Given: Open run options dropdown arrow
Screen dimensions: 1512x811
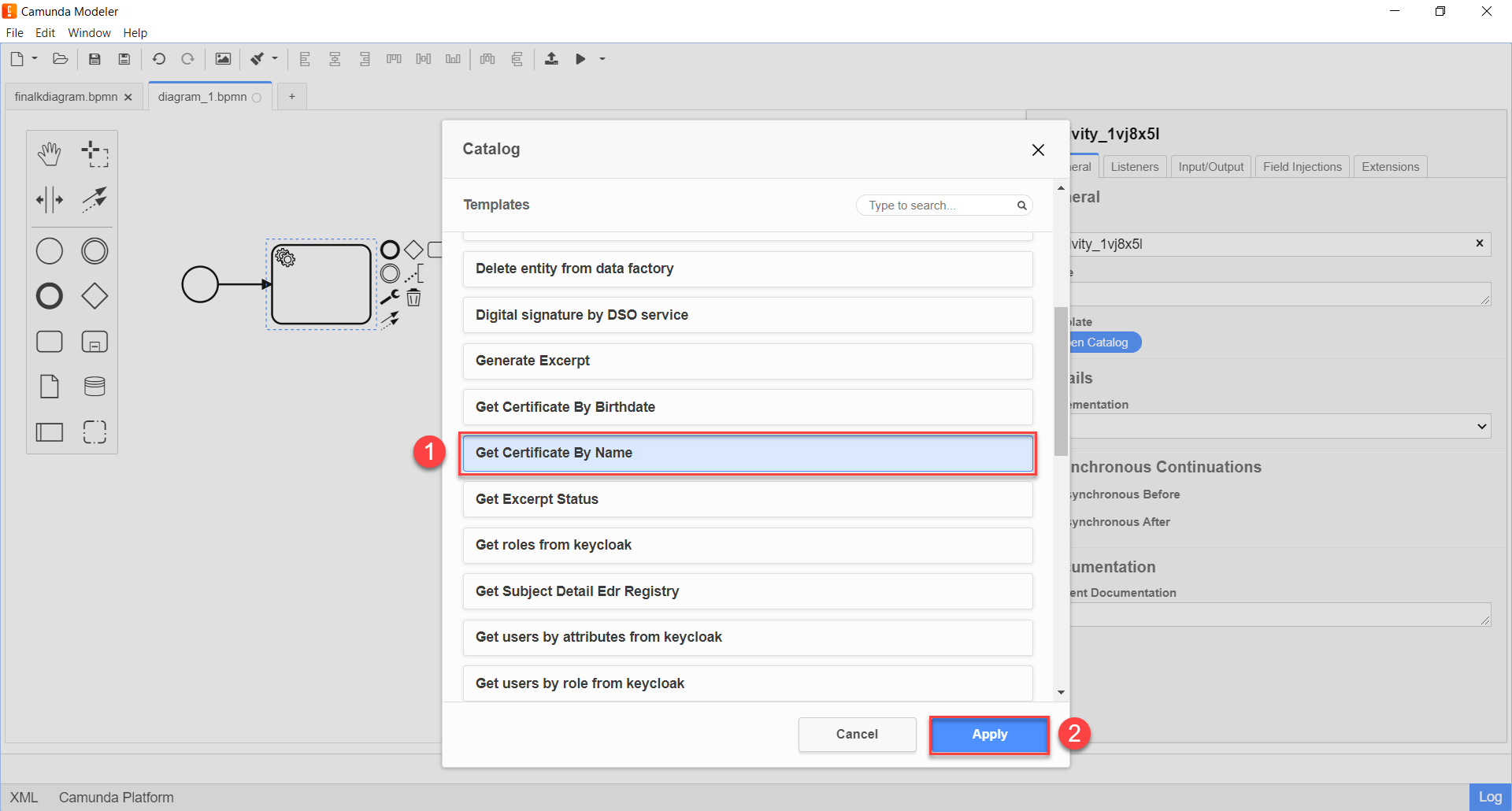Looking at the screenshot, I should tap(602, 59).
